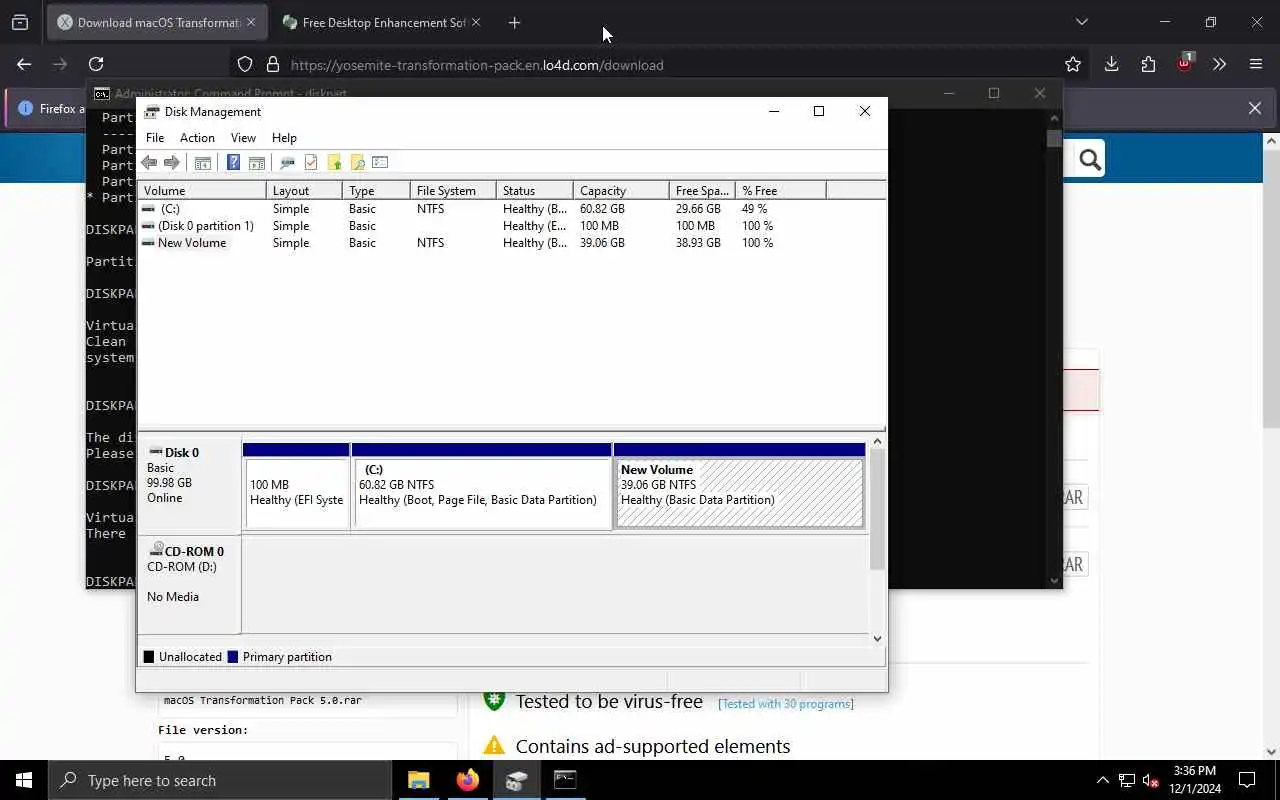Close the Download macOS Transformation tab

[x=251, y=22]
